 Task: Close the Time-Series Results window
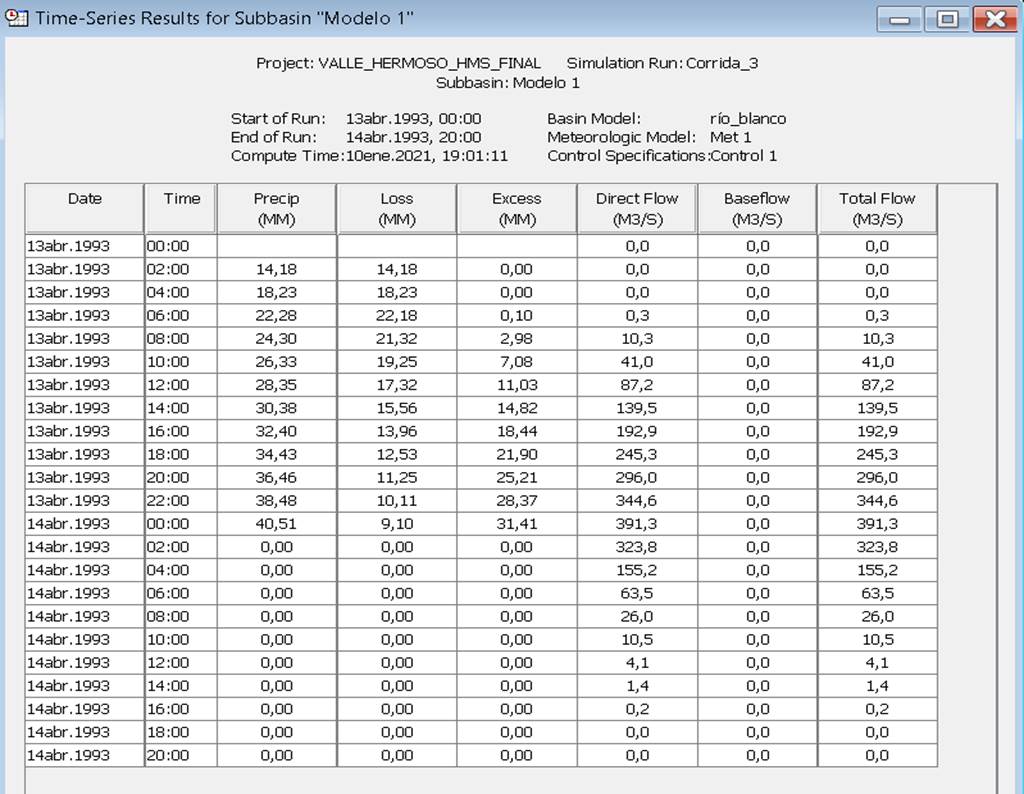pos(993,19)
